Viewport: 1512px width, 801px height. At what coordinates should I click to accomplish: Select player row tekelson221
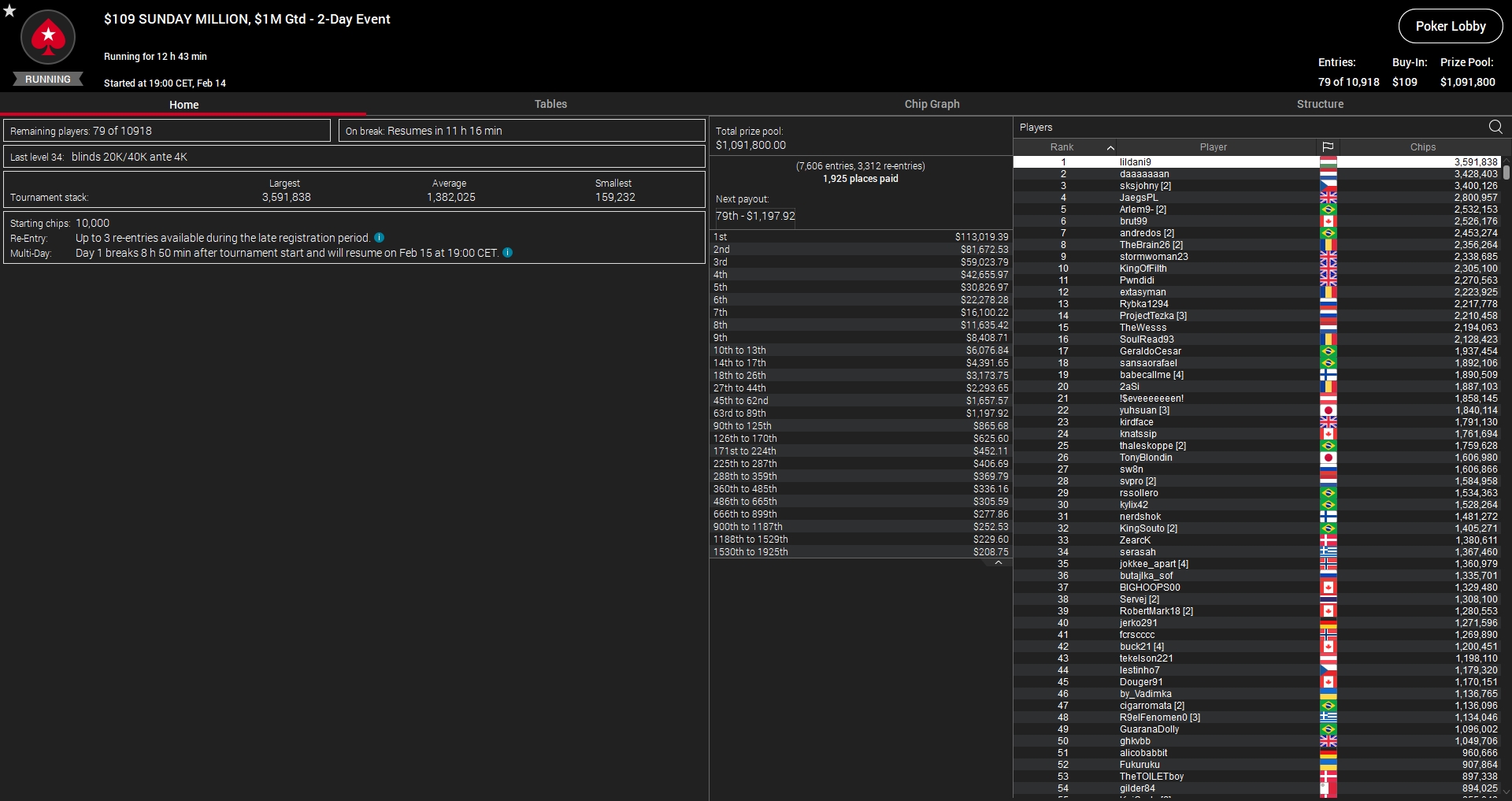1257,658
